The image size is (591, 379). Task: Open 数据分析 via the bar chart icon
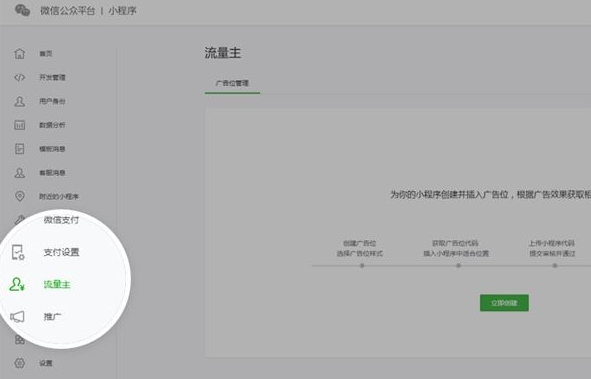pos(20,125)
